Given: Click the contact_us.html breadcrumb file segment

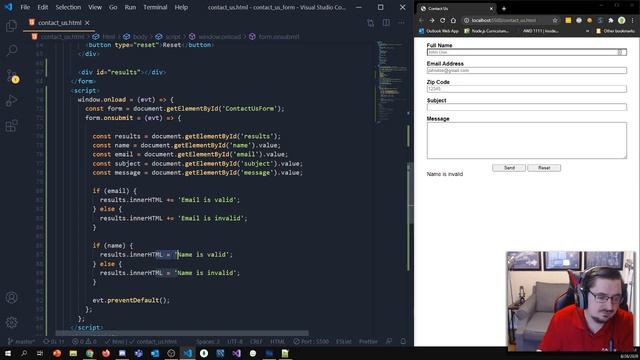Looking at the screenshot, I should (58, 37).
